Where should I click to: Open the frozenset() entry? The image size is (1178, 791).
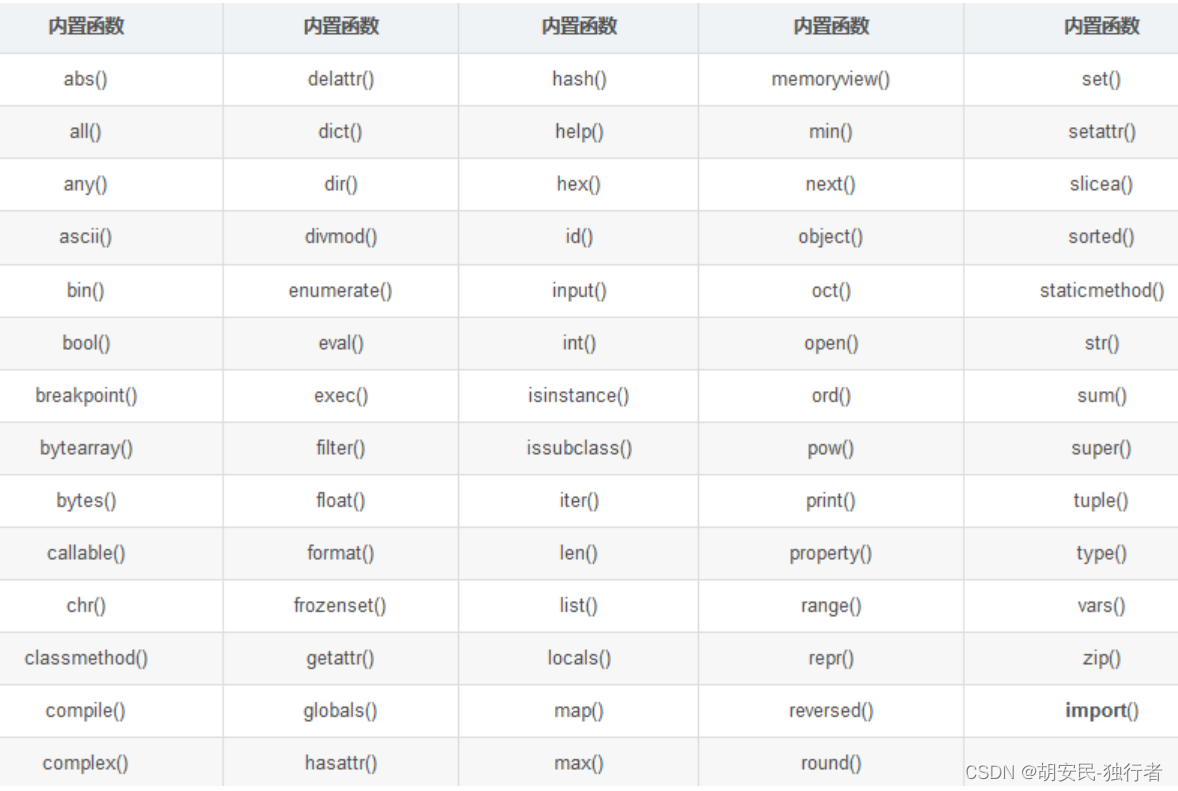pos(340,606)
